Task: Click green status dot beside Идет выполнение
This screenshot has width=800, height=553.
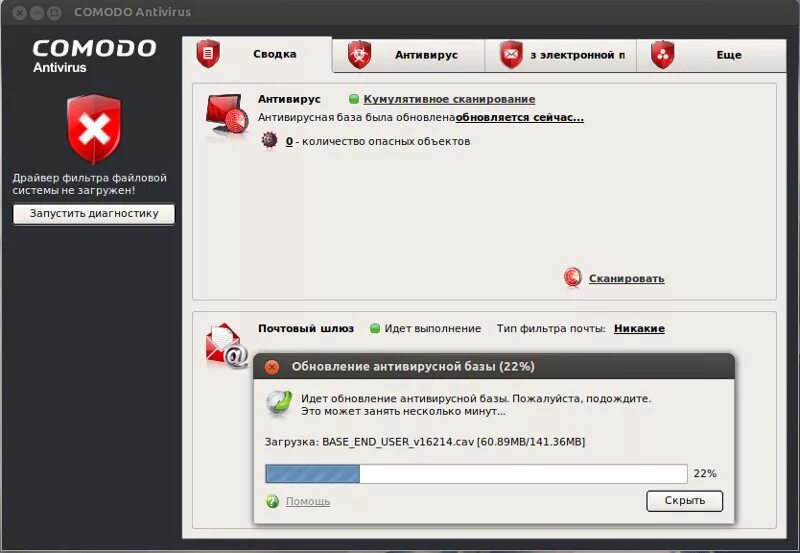Action: (x=374, y=328)
